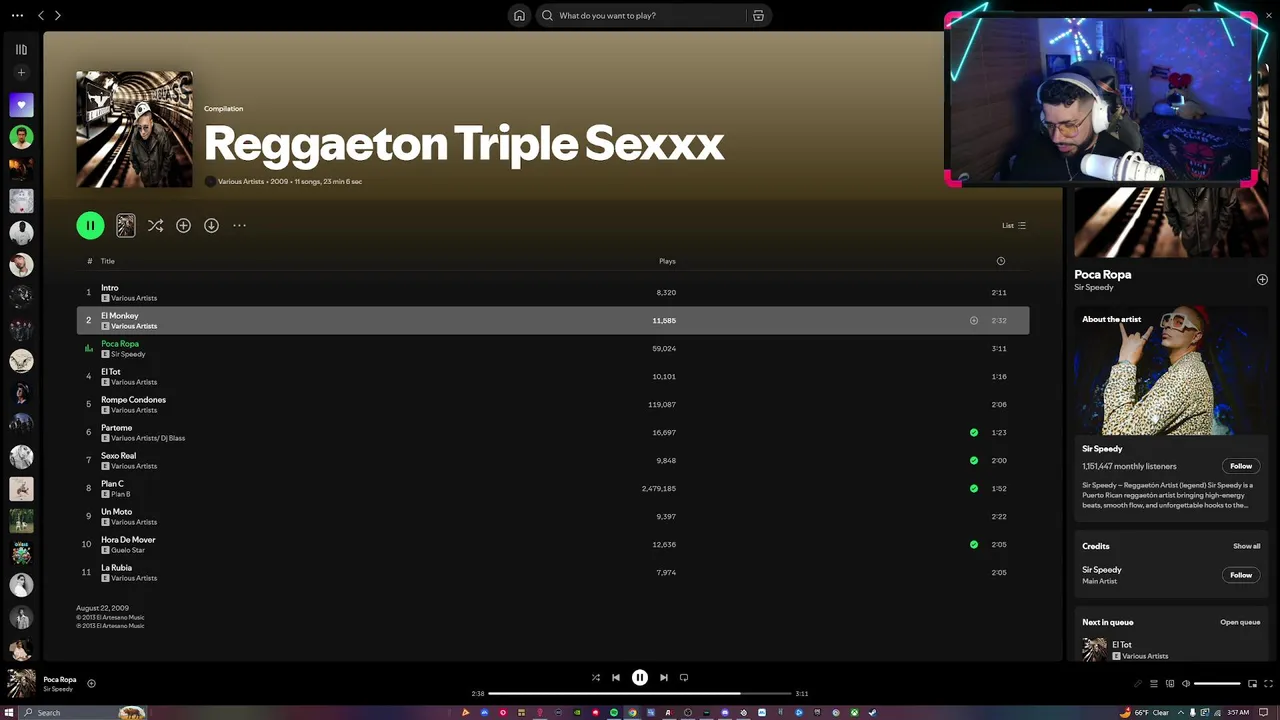
Task: Save album to Your Library
Action: pyautogui.click(x=183, y=225)
